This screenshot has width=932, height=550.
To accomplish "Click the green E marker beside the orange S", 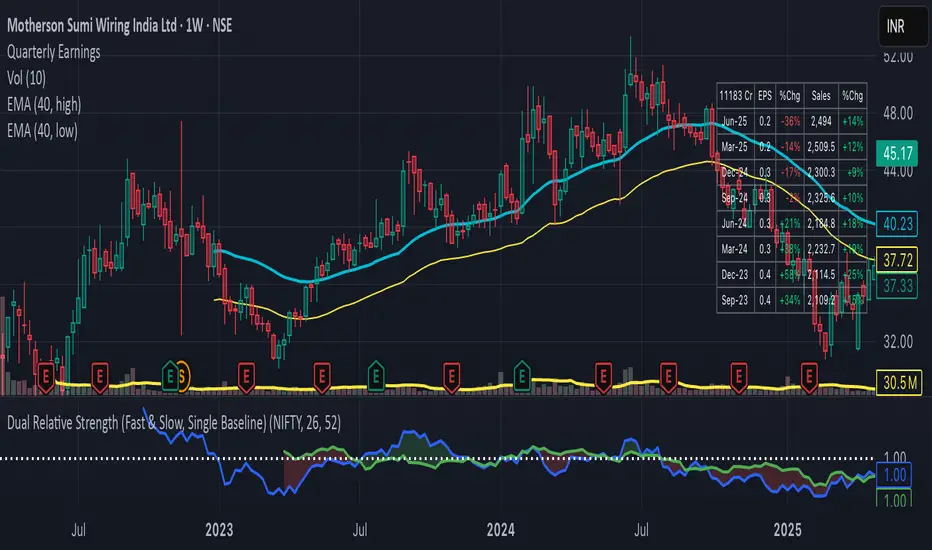I will [170, 376].
